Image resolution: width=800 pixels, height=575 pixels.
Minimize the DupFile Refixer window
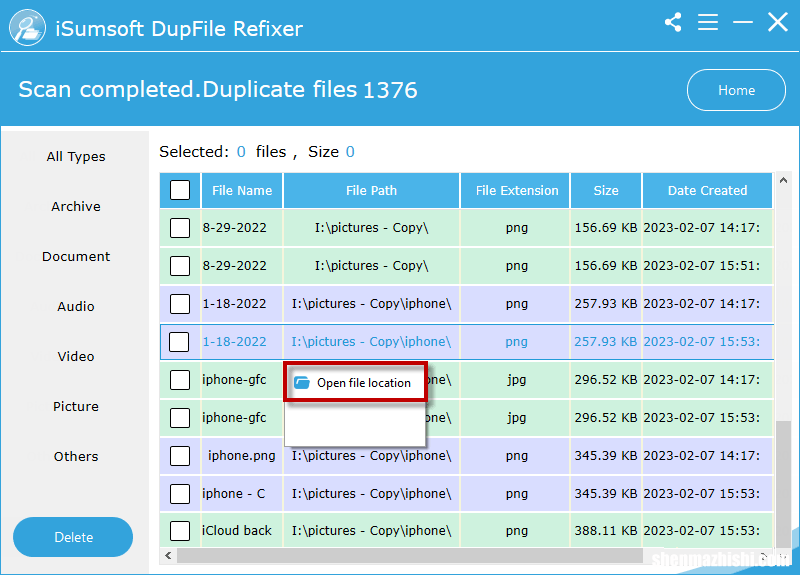click(742, 22)
